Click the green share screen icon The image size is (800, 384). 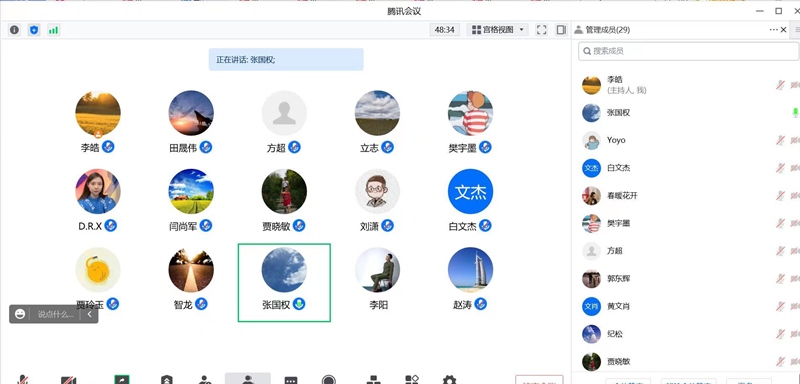click(122, 379)
